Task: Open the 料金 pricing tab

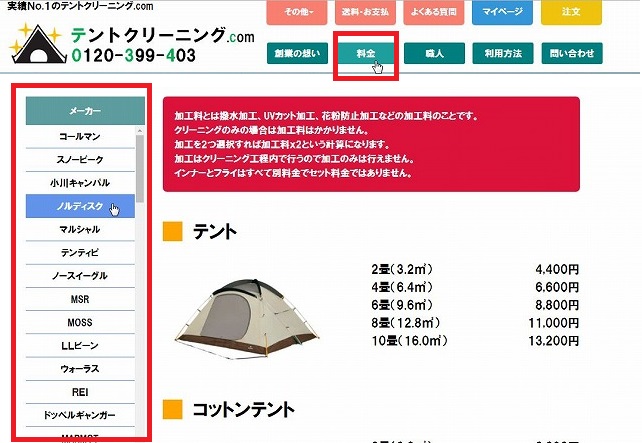Action: click(366, 54)
